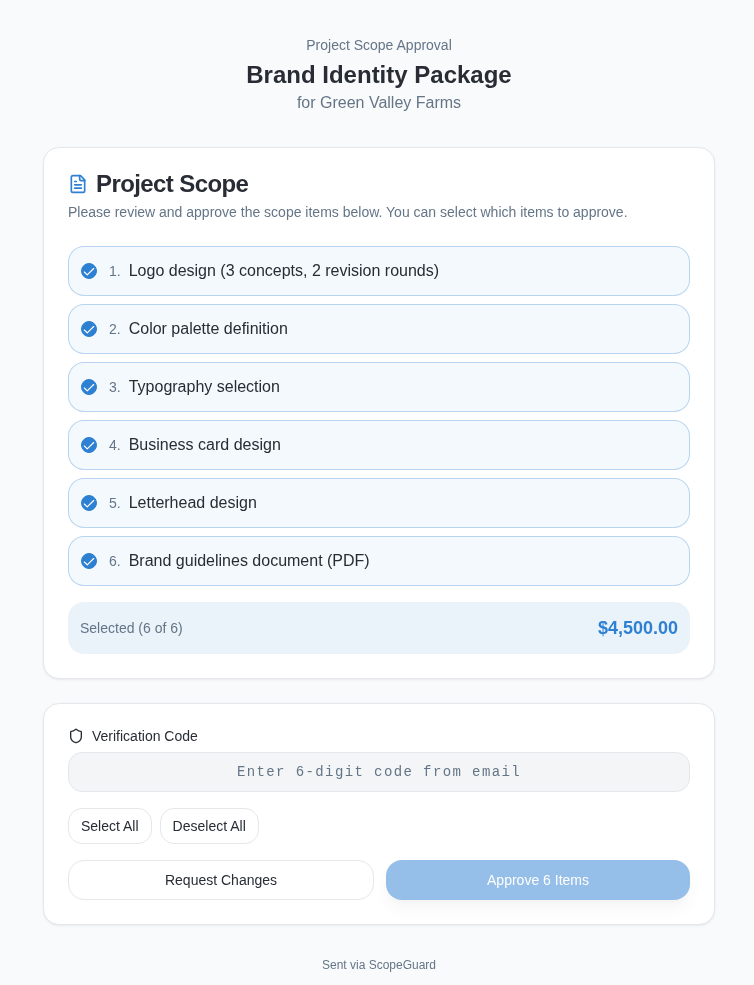The width and height of the screenshot is (754, 985).
Task: Toggle the Letterhead design checkmark
Action: coord(89,503)
